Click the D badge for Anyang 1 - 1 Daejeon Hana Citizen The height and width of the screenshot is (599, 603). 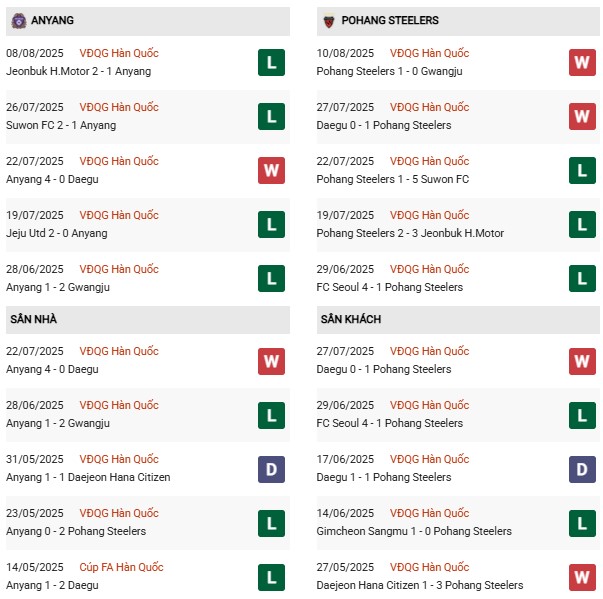point(271,469)
